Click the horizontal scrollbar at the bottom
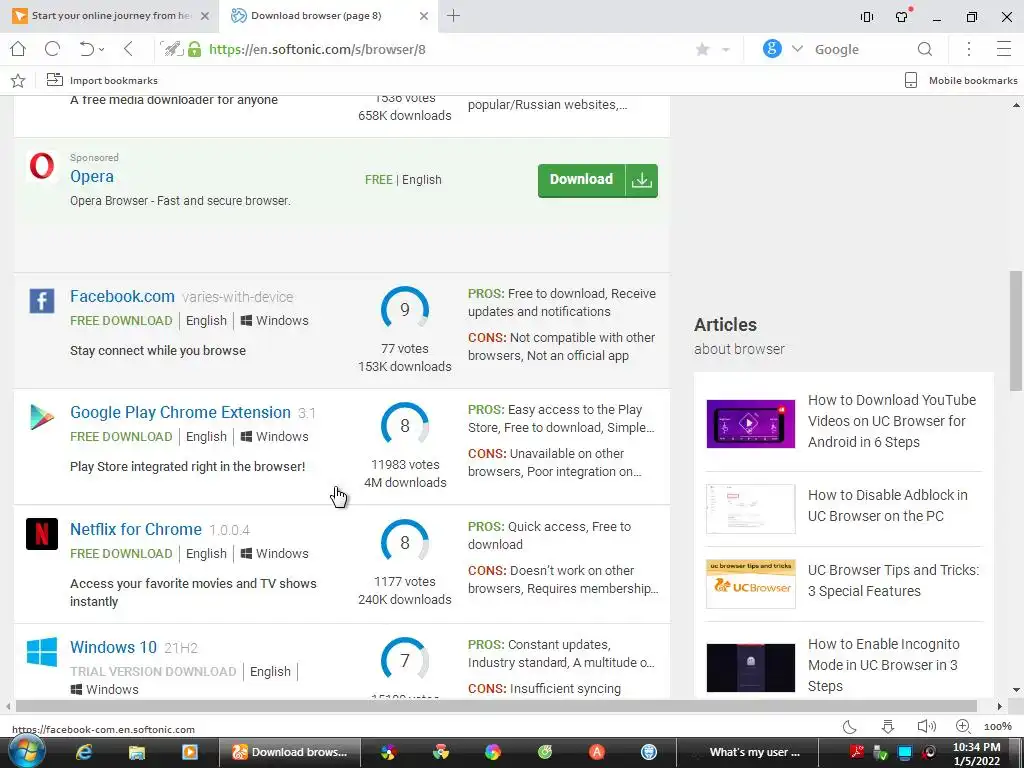Screen dimensions: 1024x768 coord(496,706)
